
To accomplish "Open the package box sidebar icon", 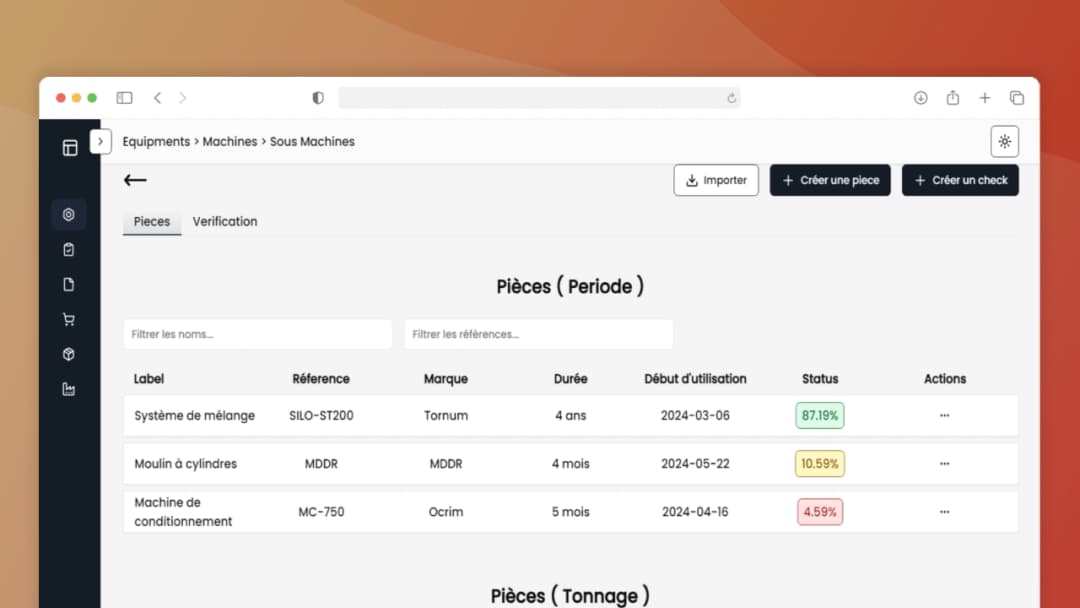I will (69, 354).
